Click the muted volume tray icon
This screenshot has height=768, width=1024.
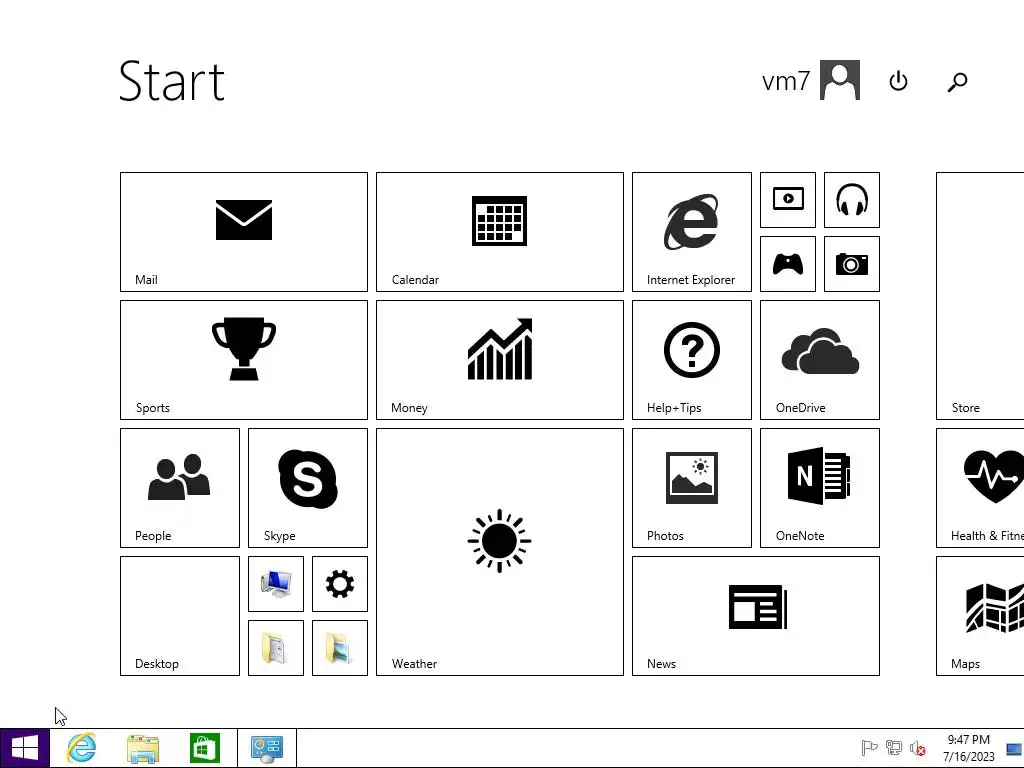point(918,748)
